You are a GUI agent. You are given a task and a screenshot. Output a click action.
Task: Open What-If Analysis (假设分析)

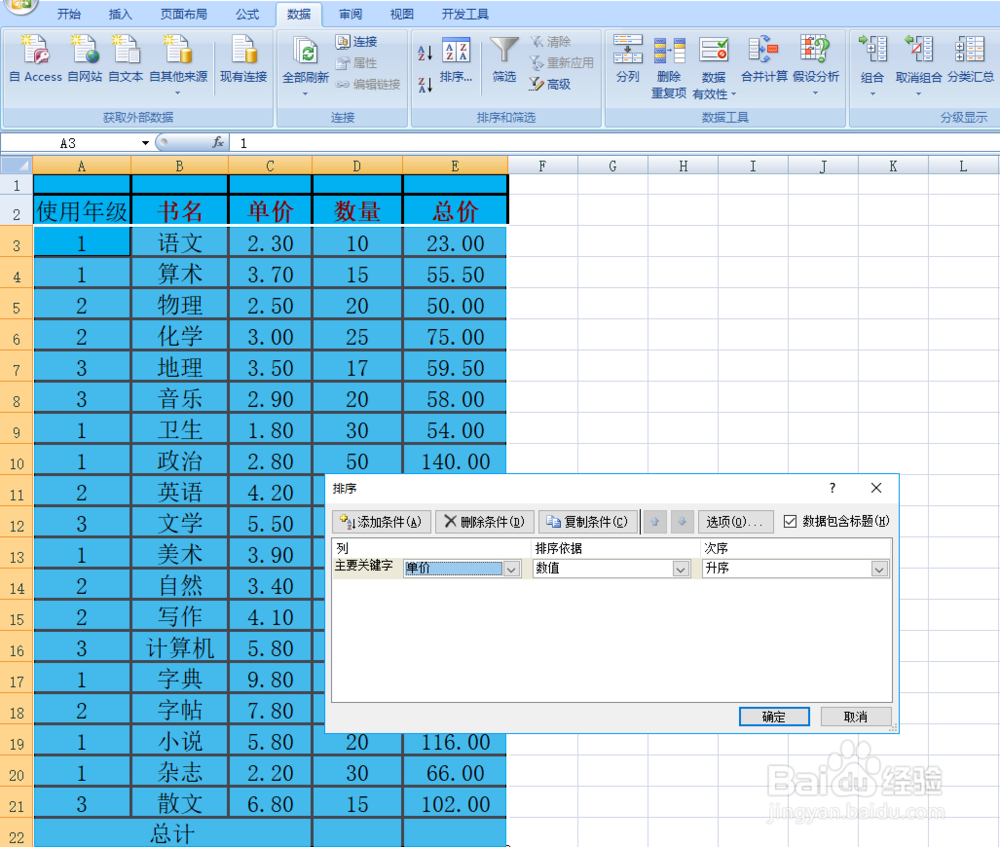[x=816, y=64]
